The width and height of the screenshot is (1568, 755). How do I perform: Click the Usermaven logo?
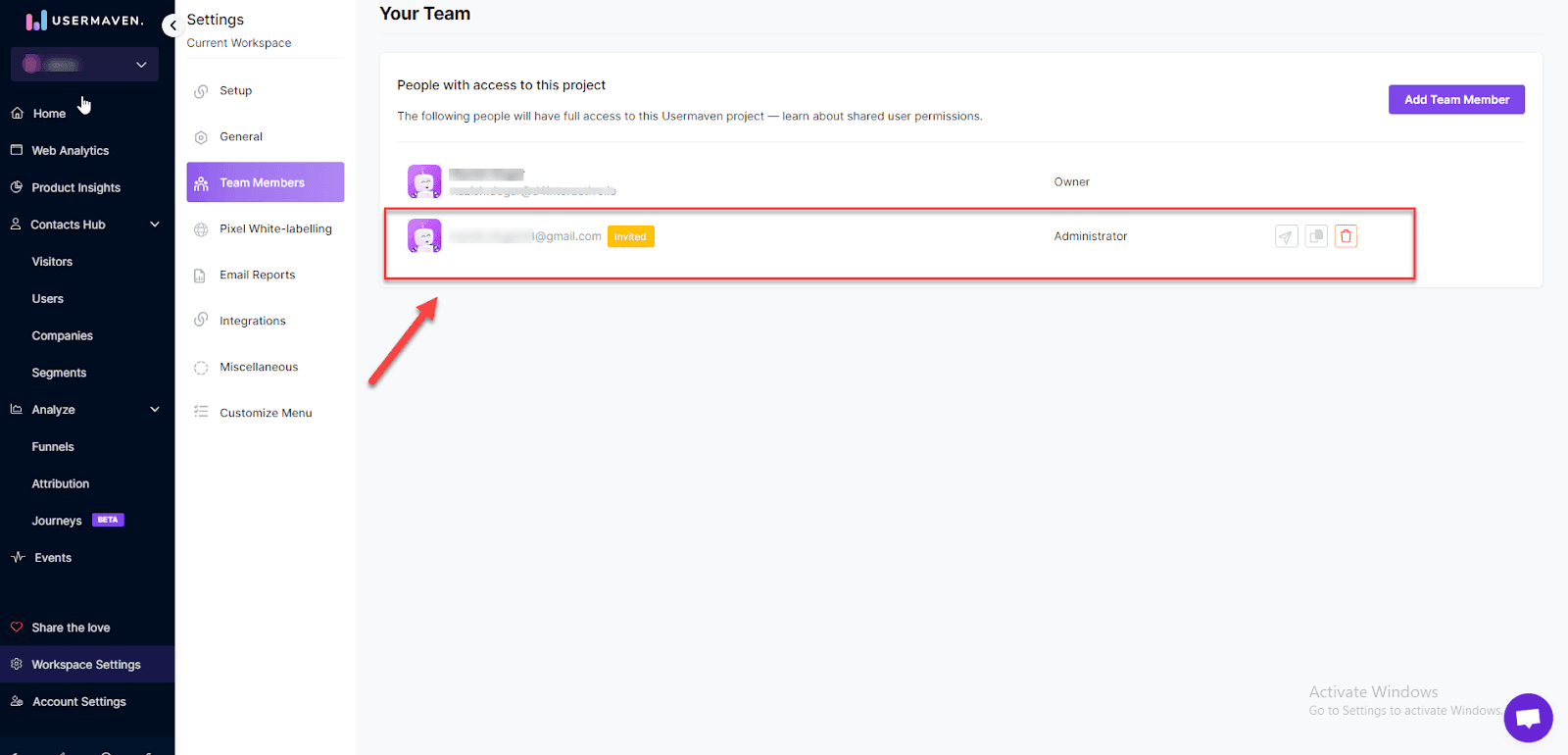84,21
